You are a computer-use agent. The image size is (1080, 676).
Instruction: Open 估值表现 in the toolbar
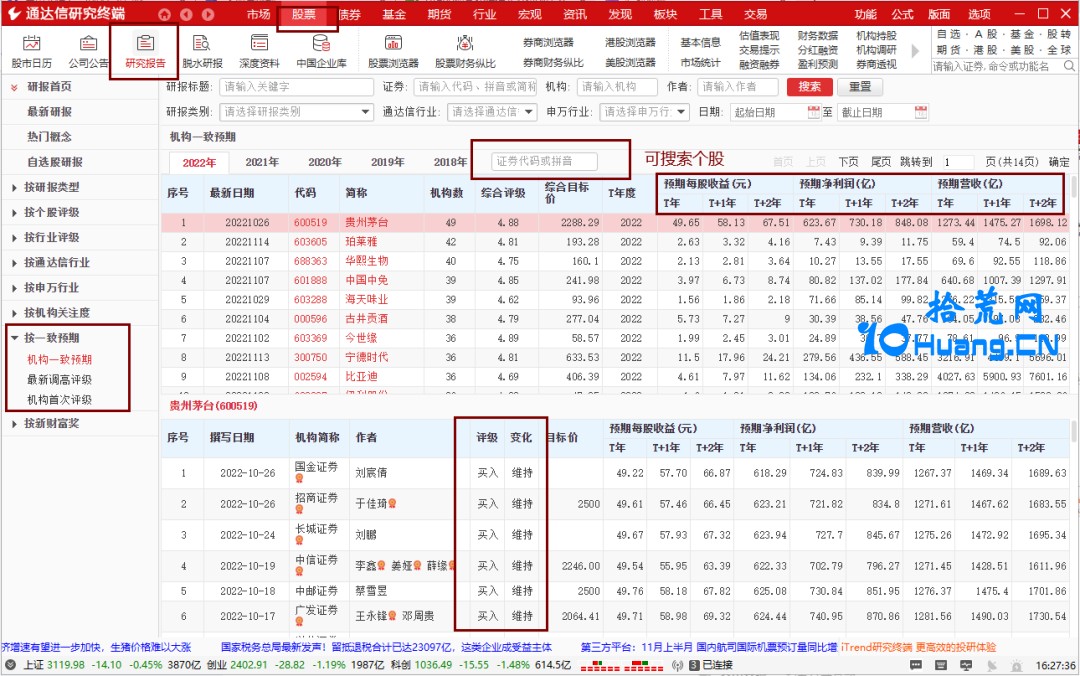click(x=759, y=36)
